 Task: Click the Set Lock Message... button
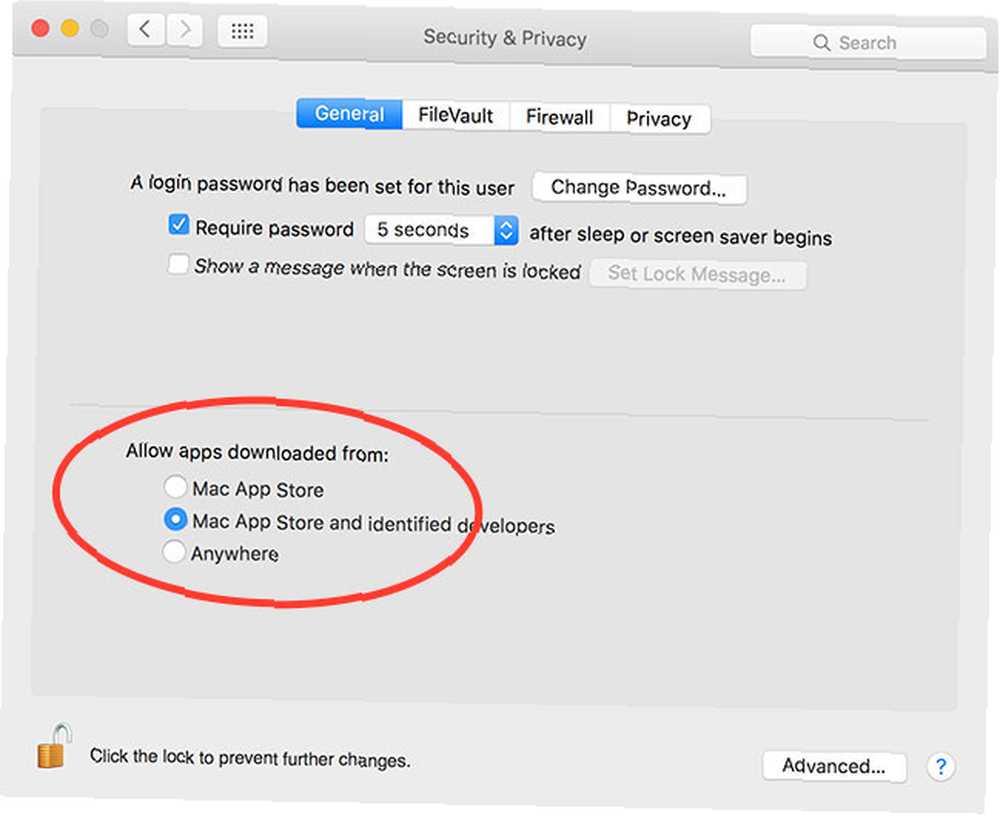[697, 274]
